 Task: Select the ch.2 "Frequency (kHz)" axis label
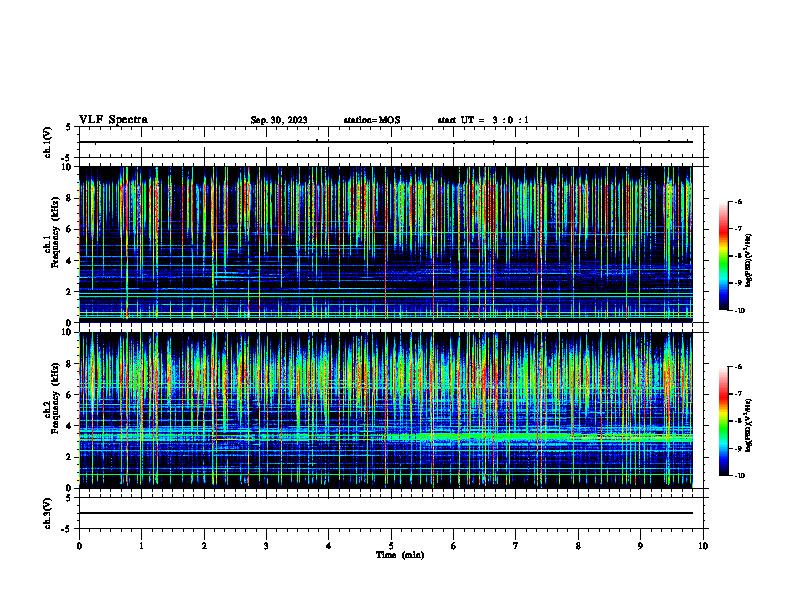tap(55, 398)
